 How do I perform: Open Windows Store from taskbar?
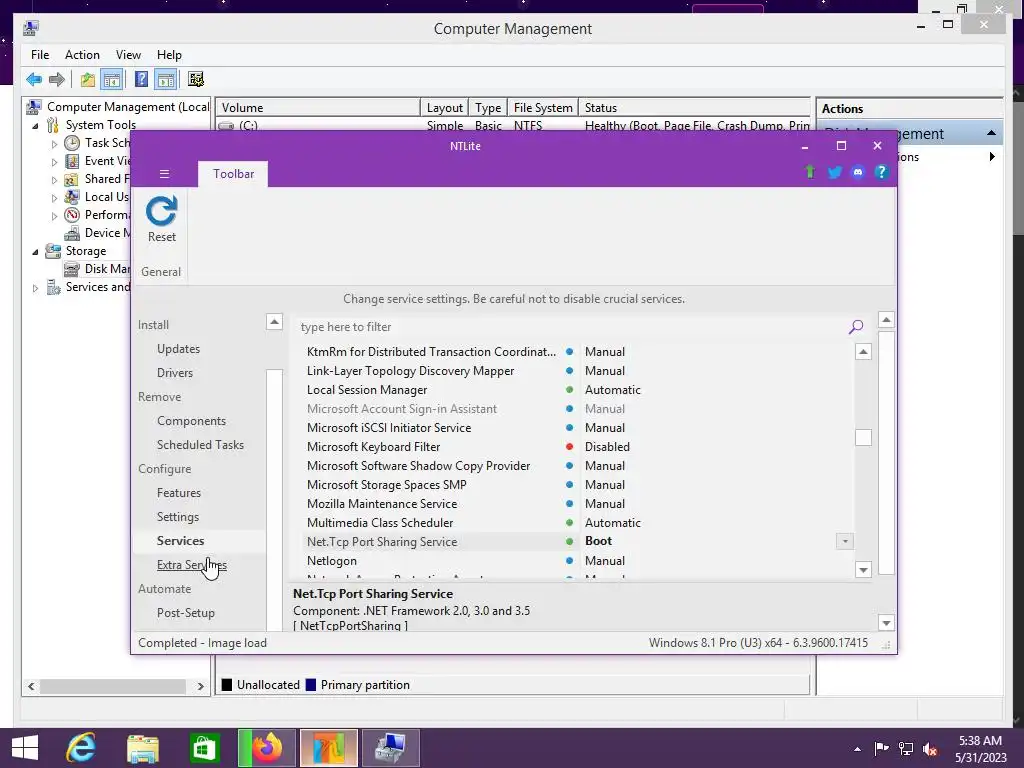coord(204,748)
